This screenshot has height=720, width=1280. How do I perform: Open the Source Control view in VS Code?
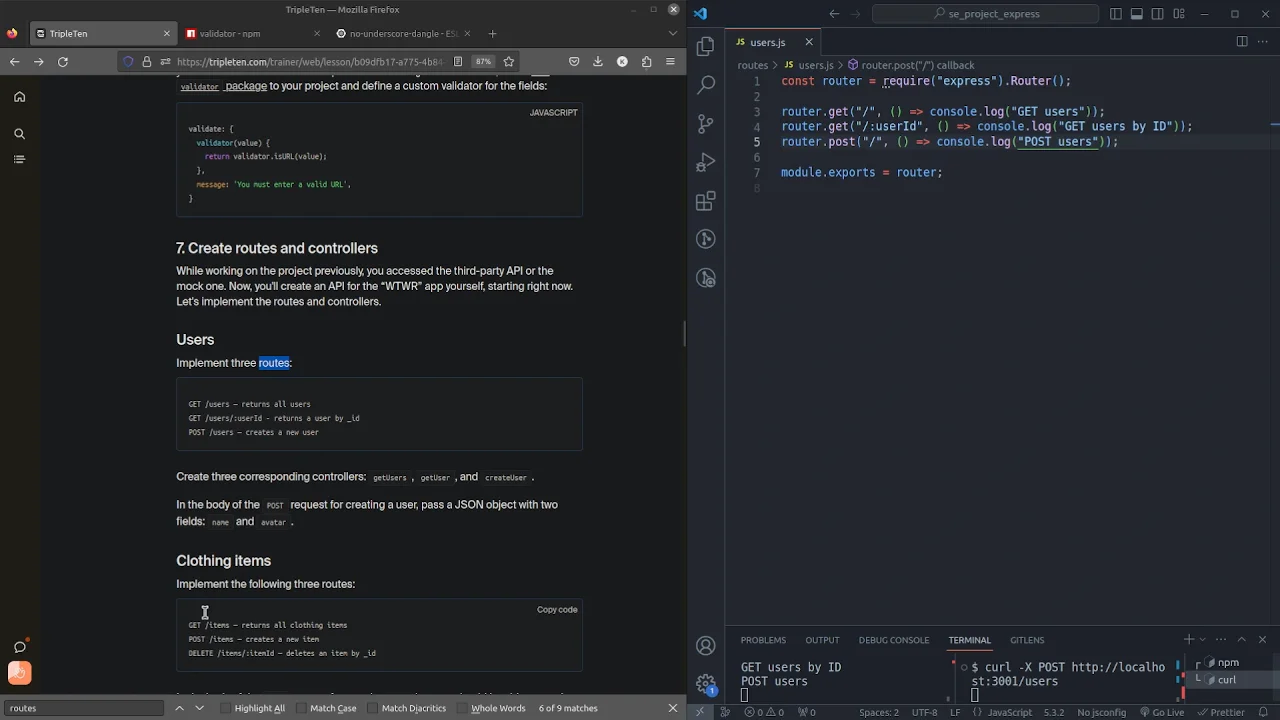706,124
